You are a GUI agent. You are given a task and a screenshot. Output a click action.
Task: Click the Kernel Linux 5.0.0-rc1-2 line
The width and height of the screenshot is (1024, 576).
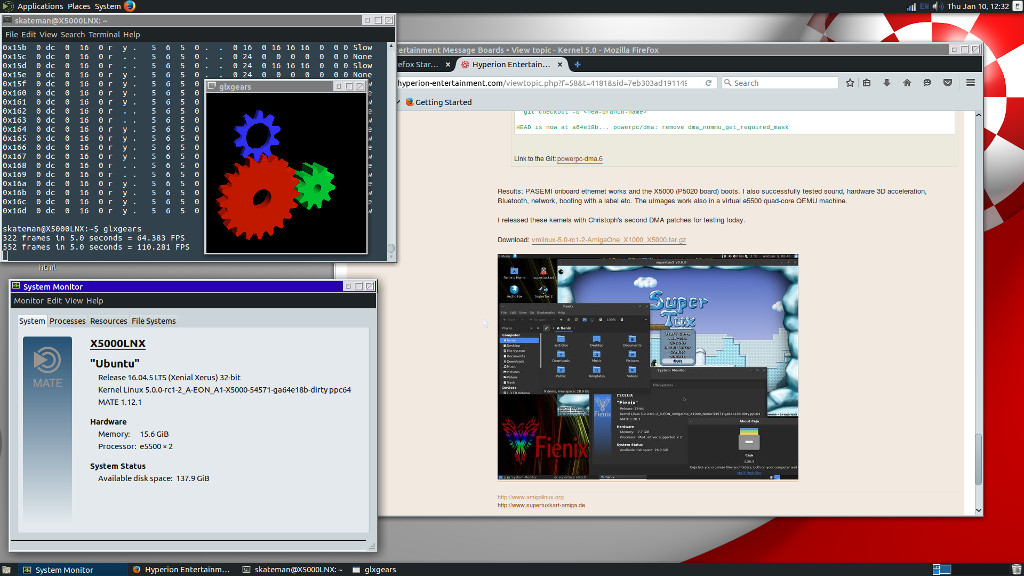pos(225,390)
